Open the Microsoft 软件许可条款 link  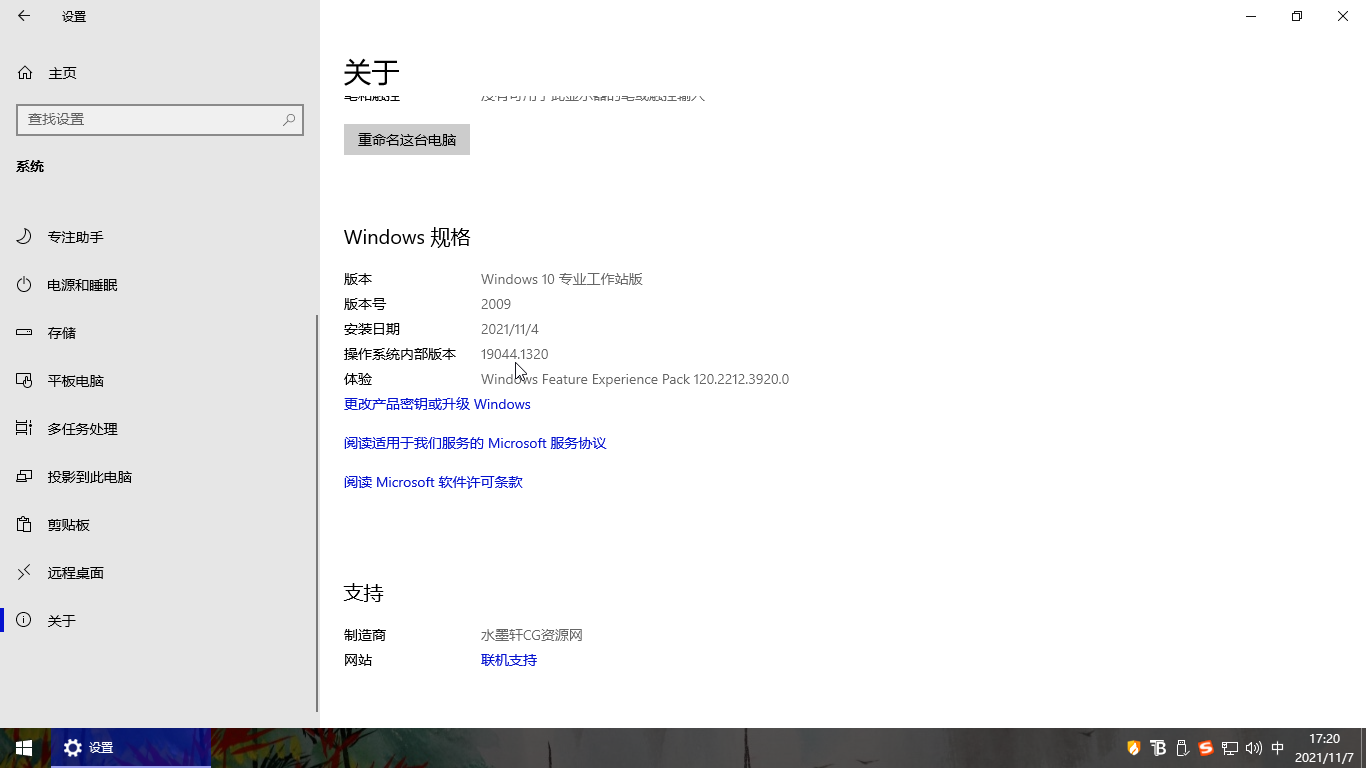pyautogui.click(x=433, y=482)
